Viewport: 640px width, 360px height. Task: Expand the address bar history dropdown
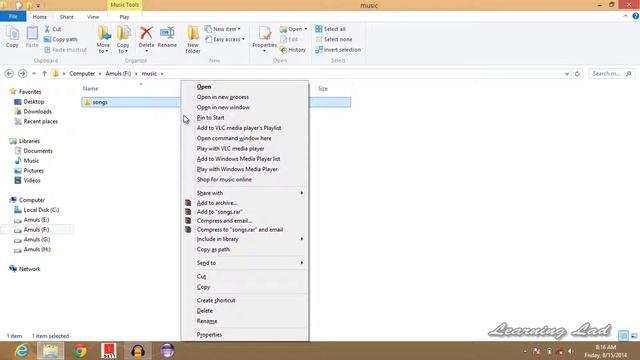coord(567,74)
